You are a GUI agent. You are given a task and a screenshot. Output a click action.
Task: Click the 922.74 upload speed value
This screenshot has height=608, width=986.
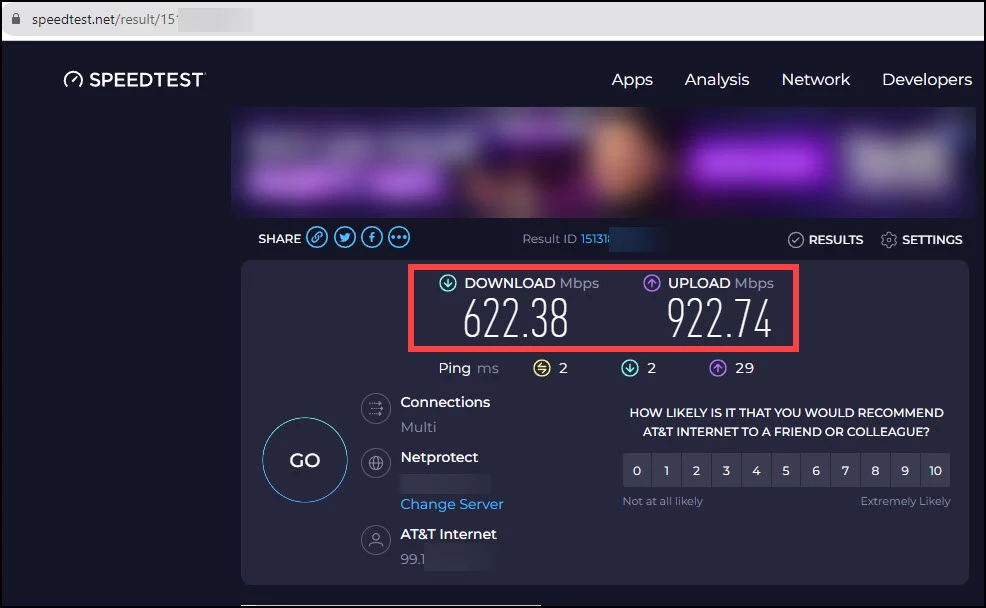coord(719,318)
